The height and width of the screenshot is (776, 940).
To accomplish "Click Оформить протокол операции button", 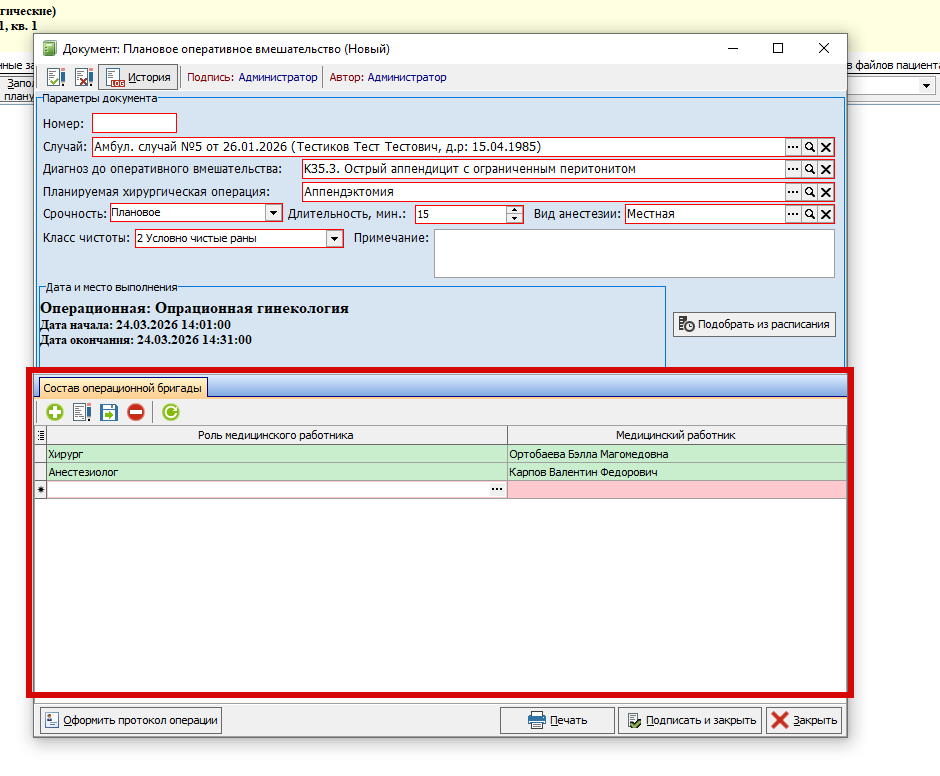I will coord(130,720).
